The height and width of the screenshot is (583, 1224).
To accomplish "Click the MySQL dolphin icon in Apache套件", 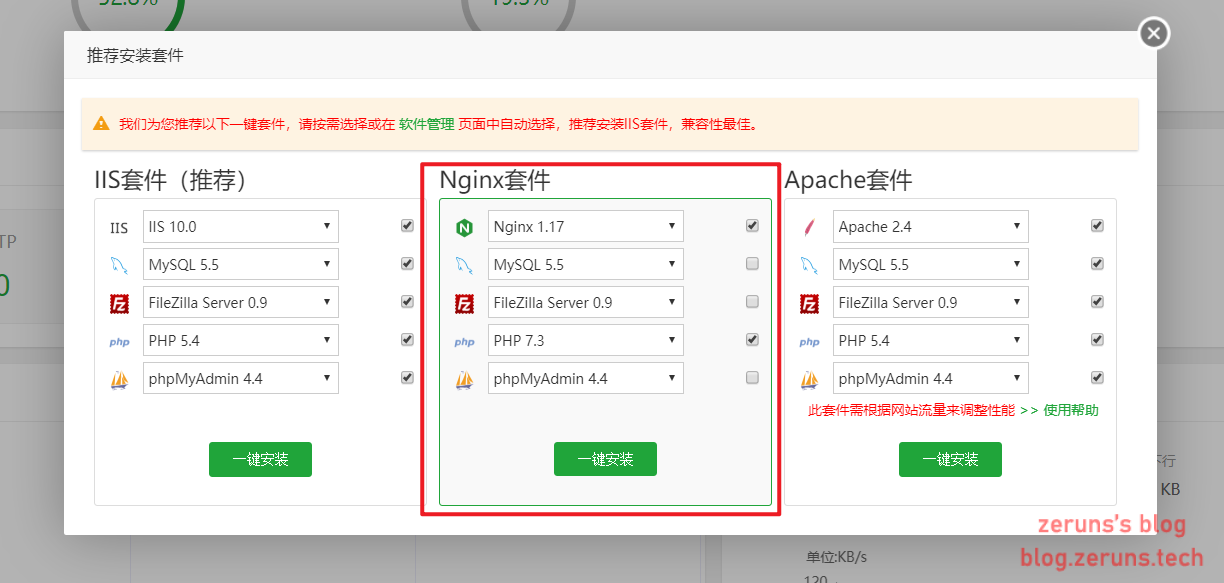I will tap(809, 264).
